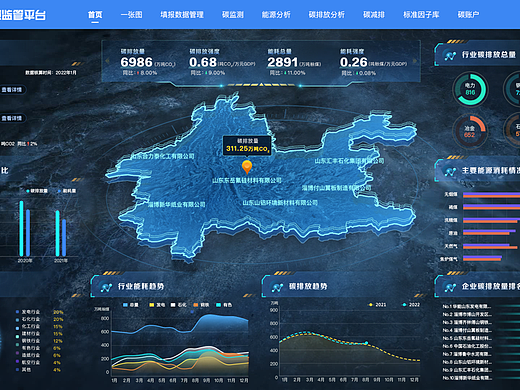Click the 钢铁行业 12% legend entry
This screenshot has height=390, width=520.
click(39, 341)
